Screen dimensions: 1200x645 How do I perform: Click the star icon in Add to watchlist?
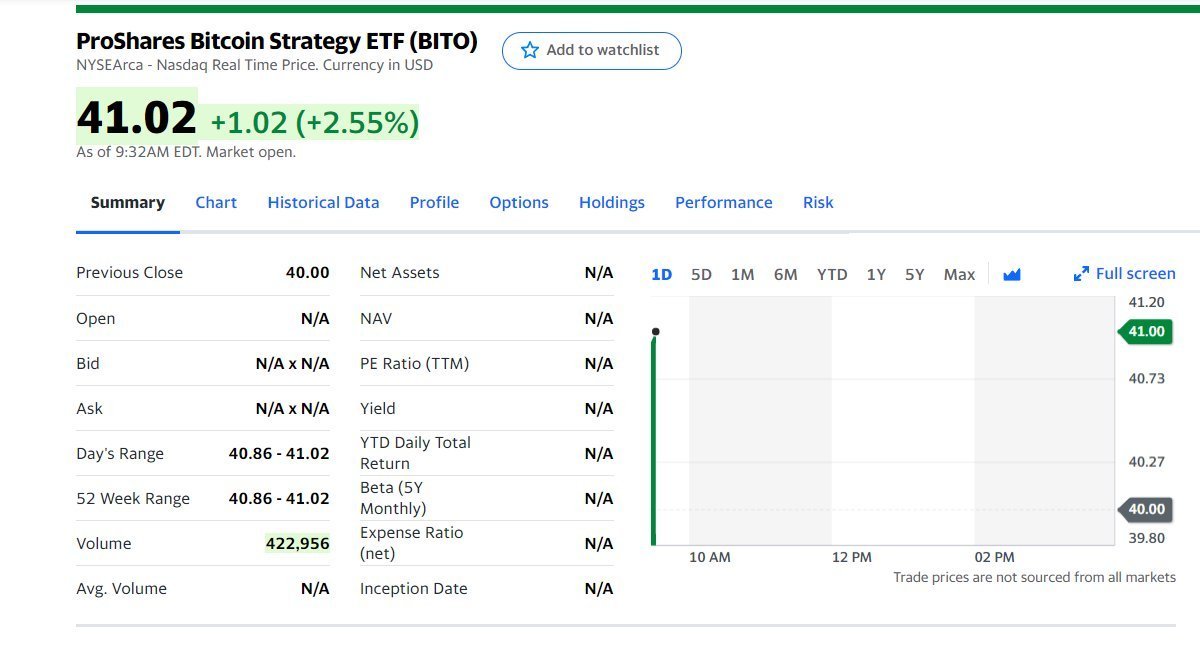pyautogui.click(x=530, y=50)
